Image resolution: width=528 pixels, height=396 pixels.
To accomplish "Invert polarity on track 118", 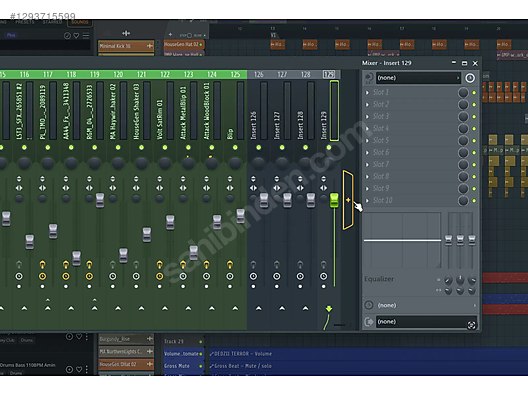I will point(66,179).
